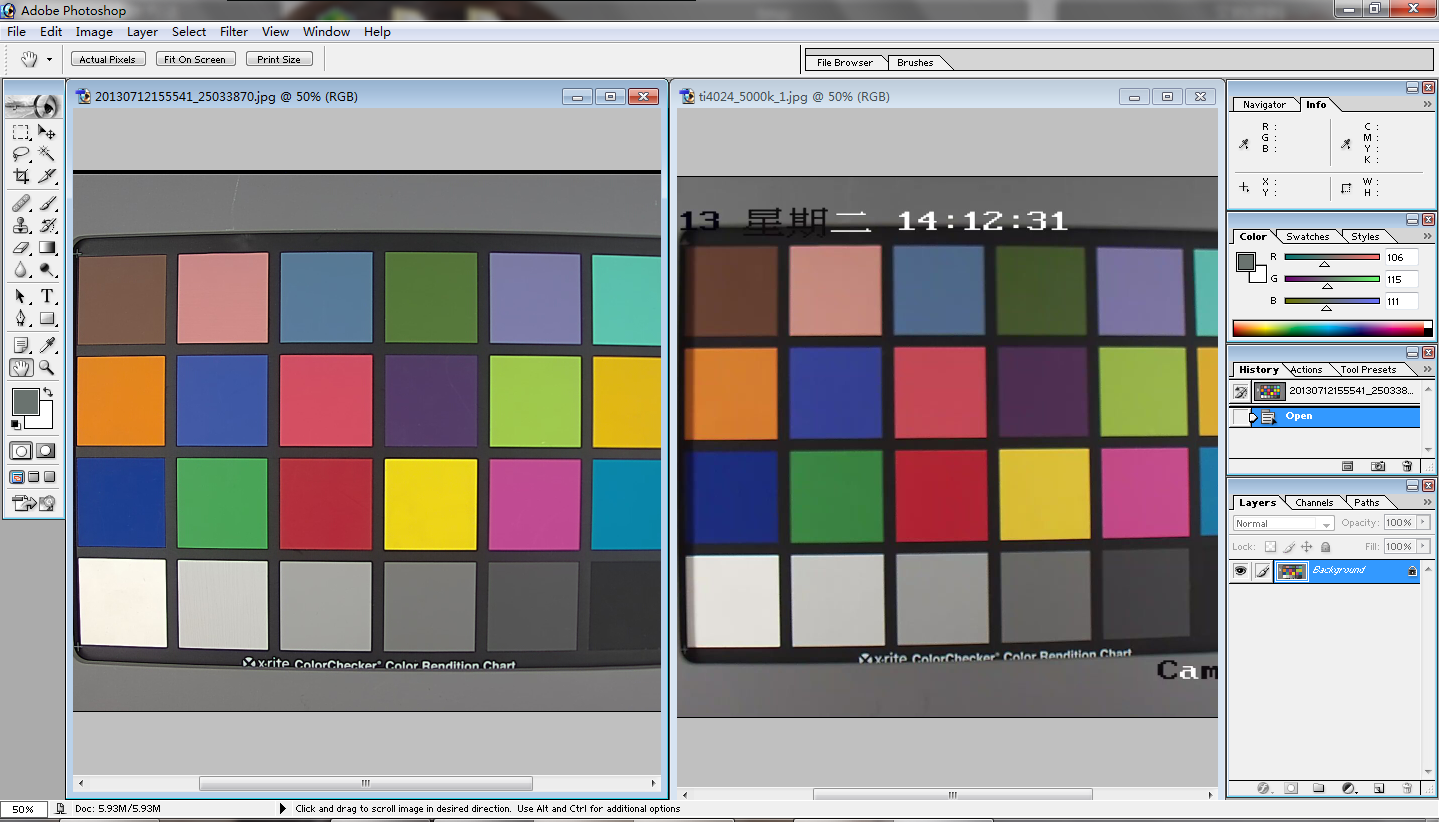Switch to the Channels tab
Screen dimensions: 1439x822
1313,503
